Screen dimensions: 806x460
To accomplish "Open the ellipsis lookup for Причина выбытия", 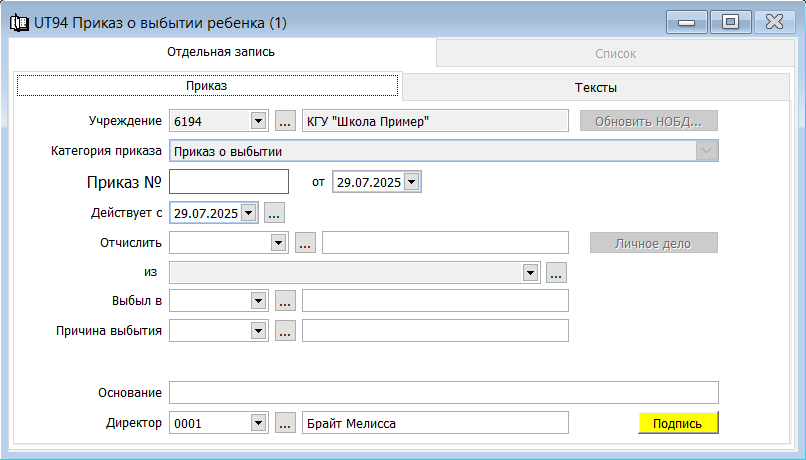I will click(x=285, y=330).
